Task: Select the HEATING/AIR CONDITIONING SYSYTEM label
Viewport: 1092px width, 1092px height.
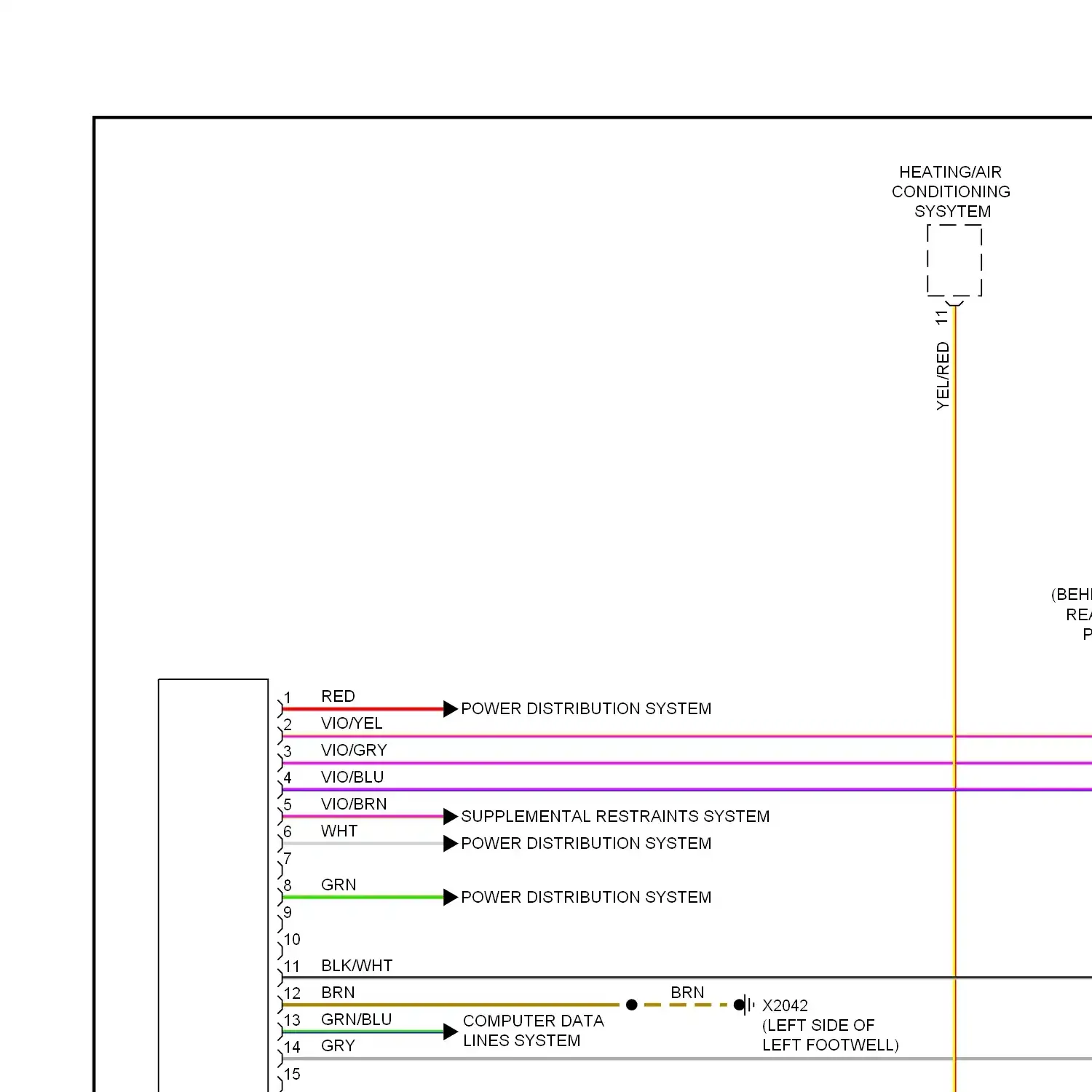Action: (x=951, y=191)
